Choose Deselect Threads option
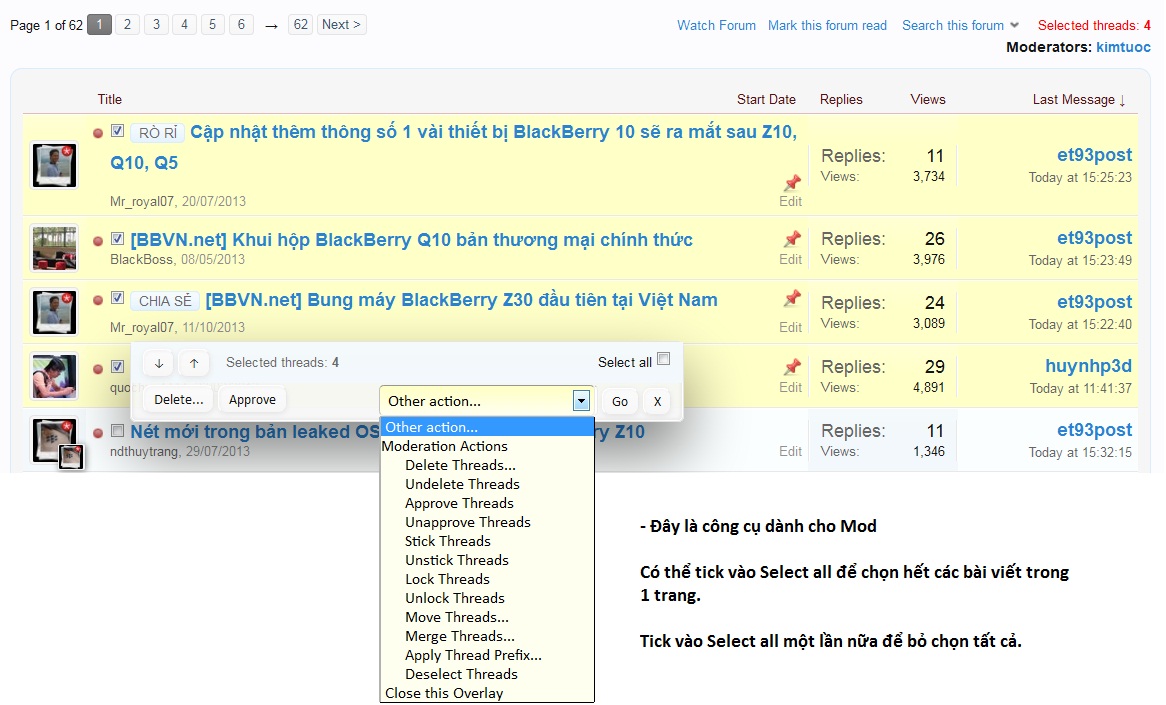 click(461, 675)
